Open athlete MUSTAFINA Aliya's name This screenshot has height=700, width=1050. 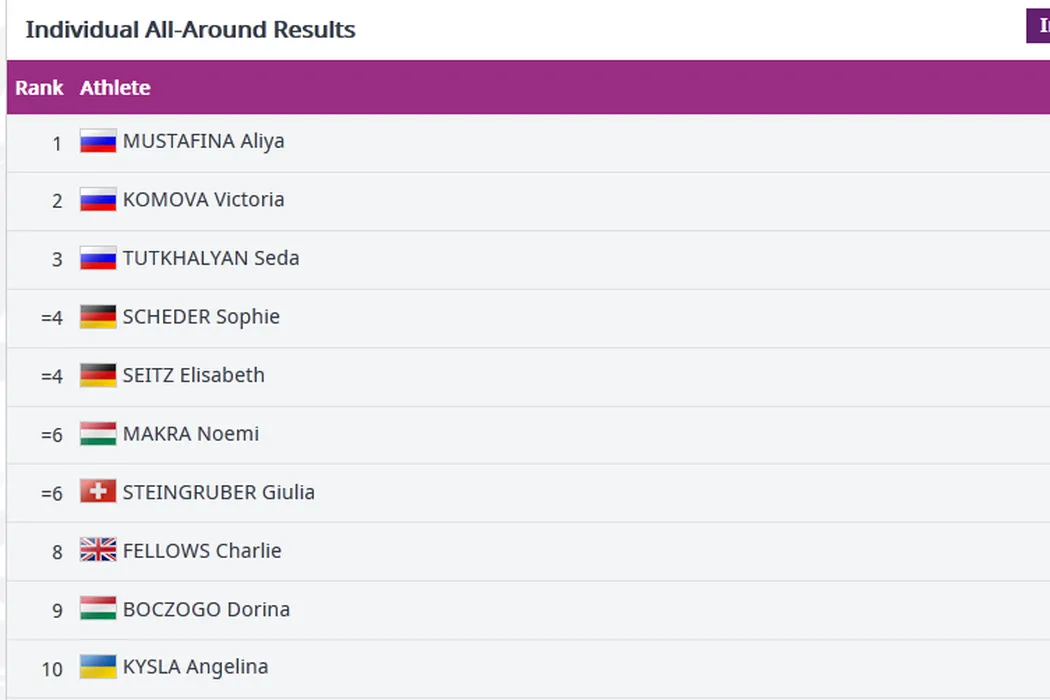[203, 141]
